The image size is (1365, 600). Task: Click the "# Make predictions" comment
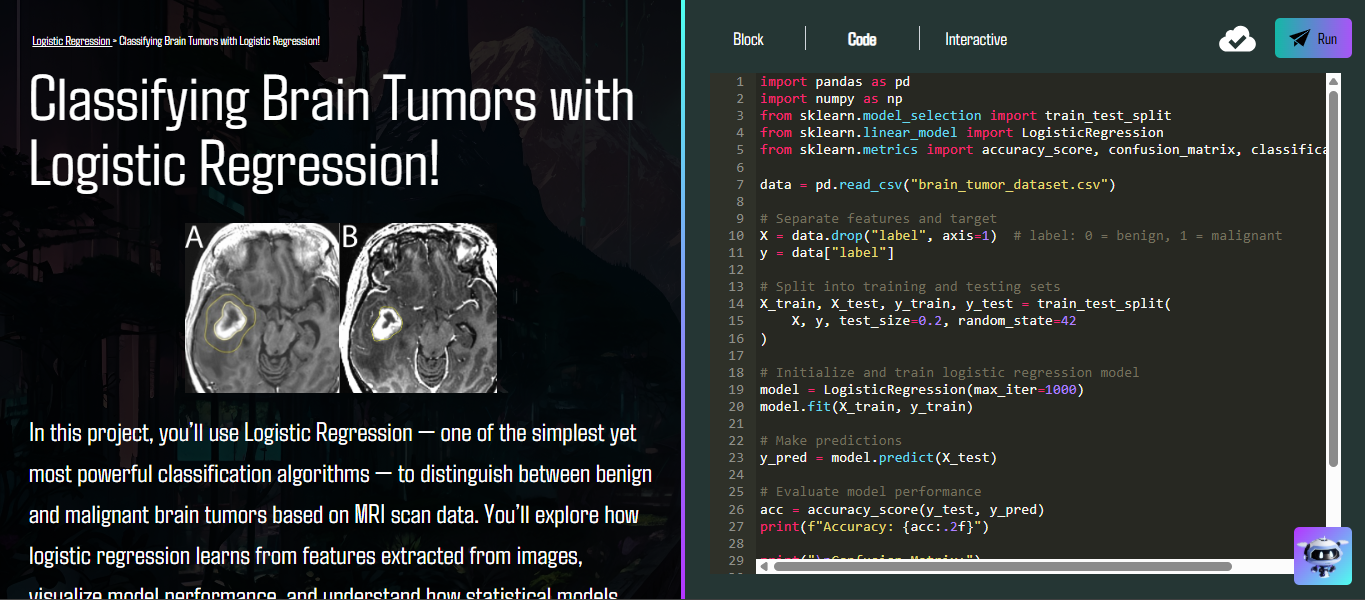click(x=831, y=440)
